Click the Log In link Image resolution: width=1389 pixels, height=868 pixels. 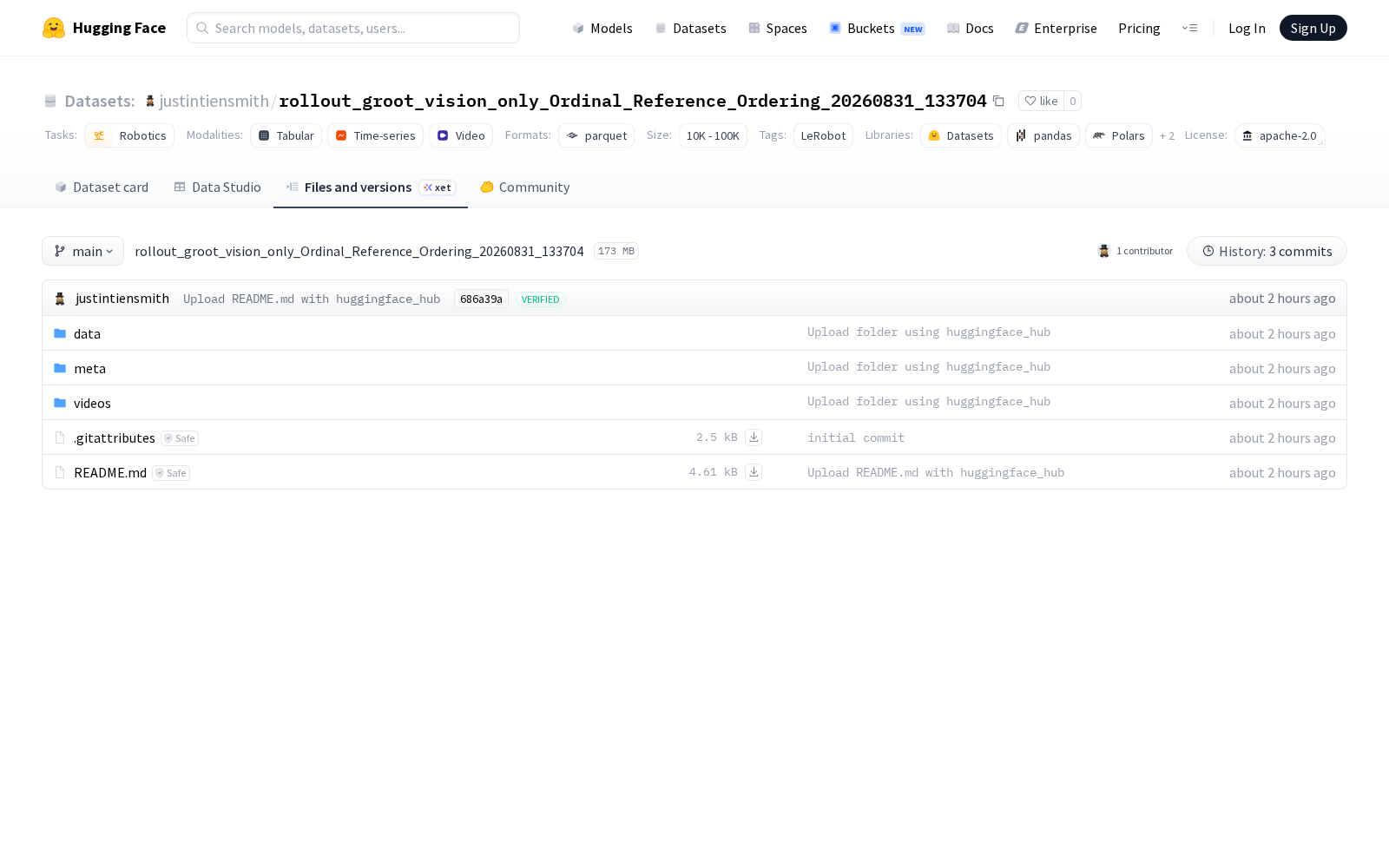[x=1247, y=28]
